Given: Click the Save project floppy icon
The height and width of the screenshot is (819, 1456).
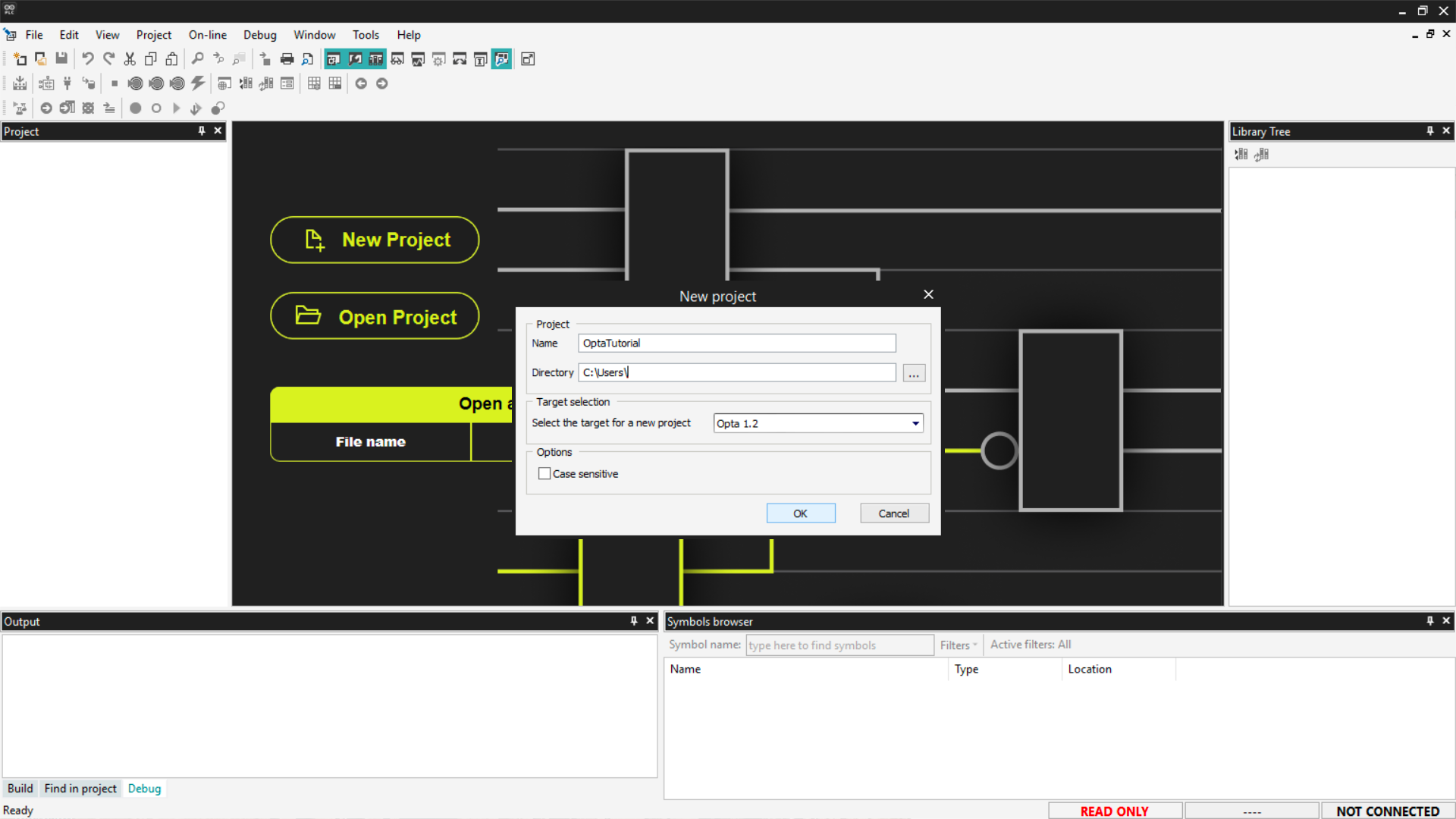Looking at the screenshot, I should click(x=61, y=59).
